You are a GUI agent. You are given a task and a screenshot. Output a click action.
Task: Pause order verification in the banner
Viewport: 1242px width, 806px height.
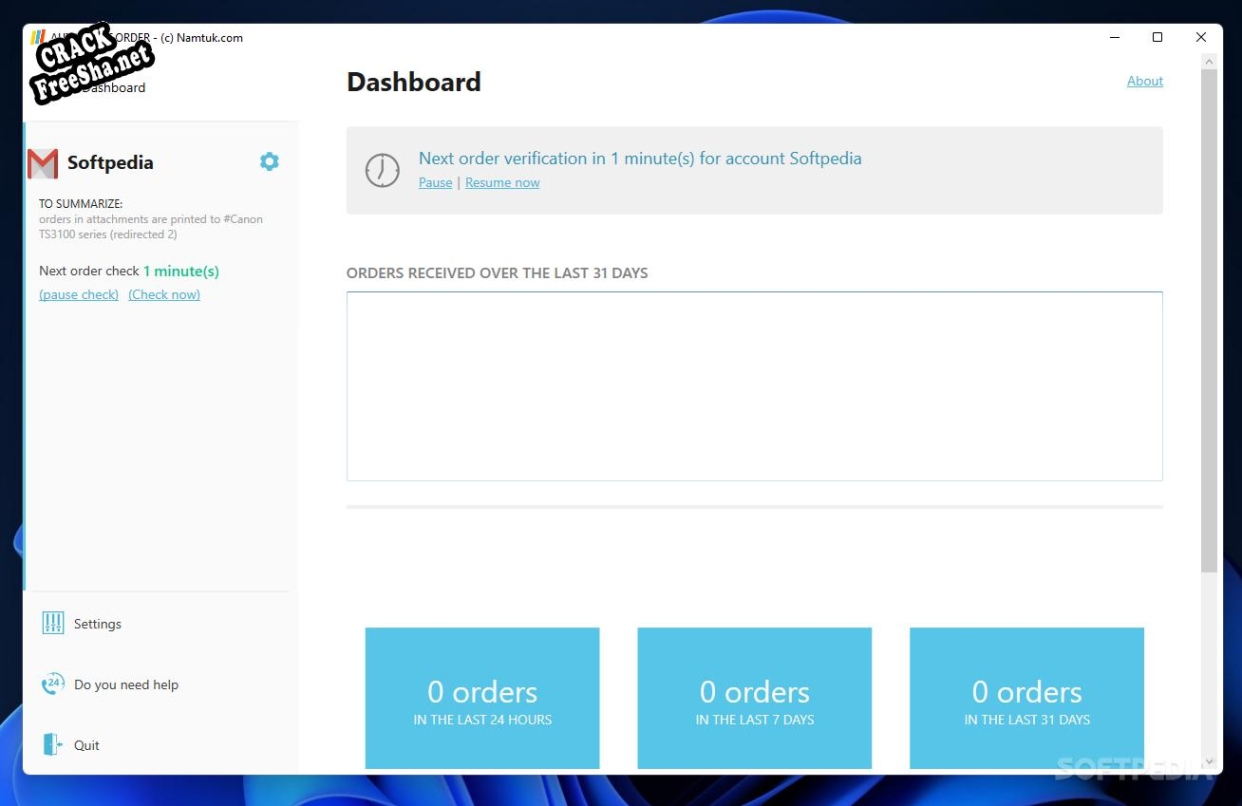435,183
